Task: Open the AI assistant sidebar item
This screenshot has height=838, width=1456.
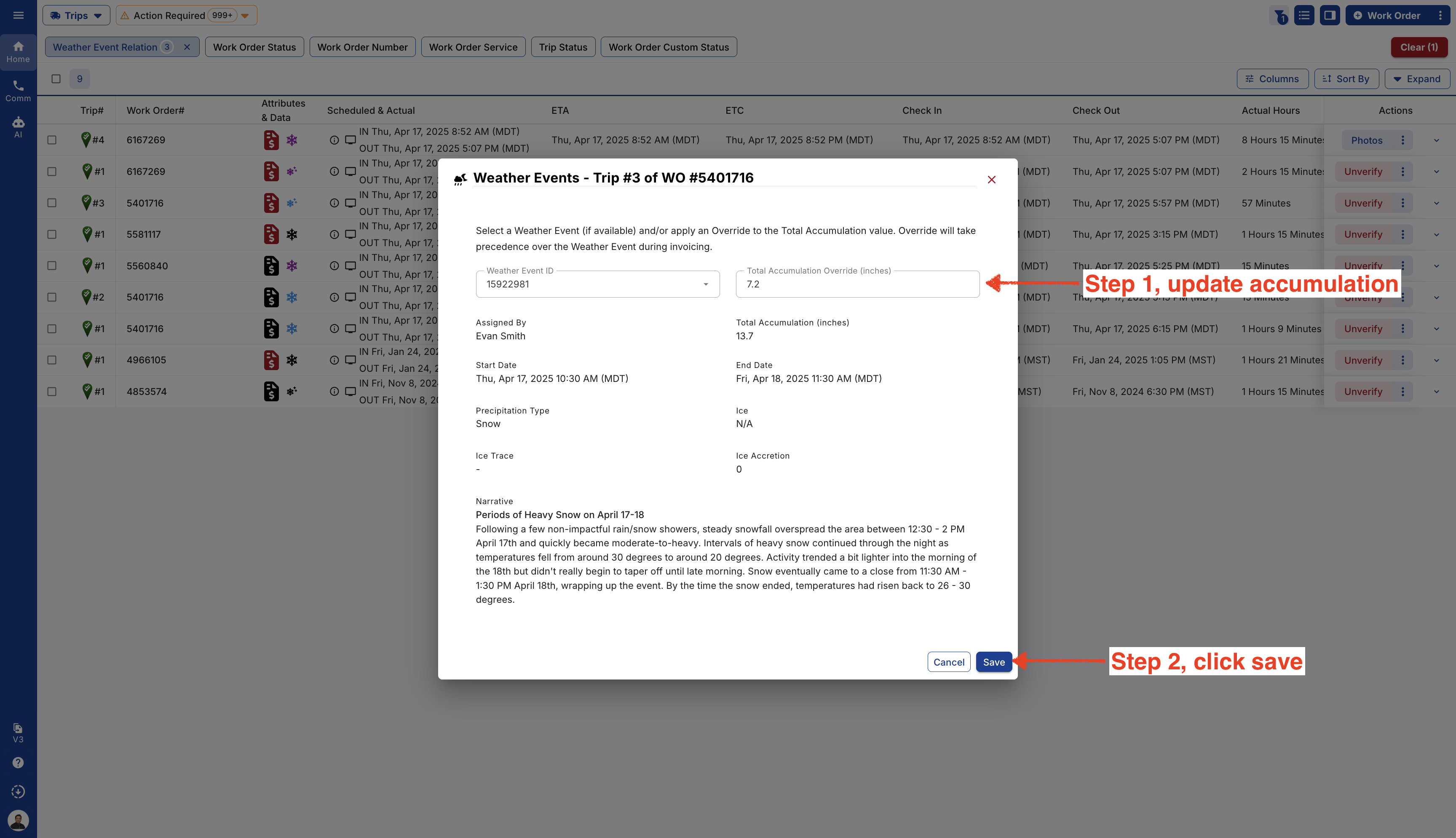Action: (x=19, y=127)
